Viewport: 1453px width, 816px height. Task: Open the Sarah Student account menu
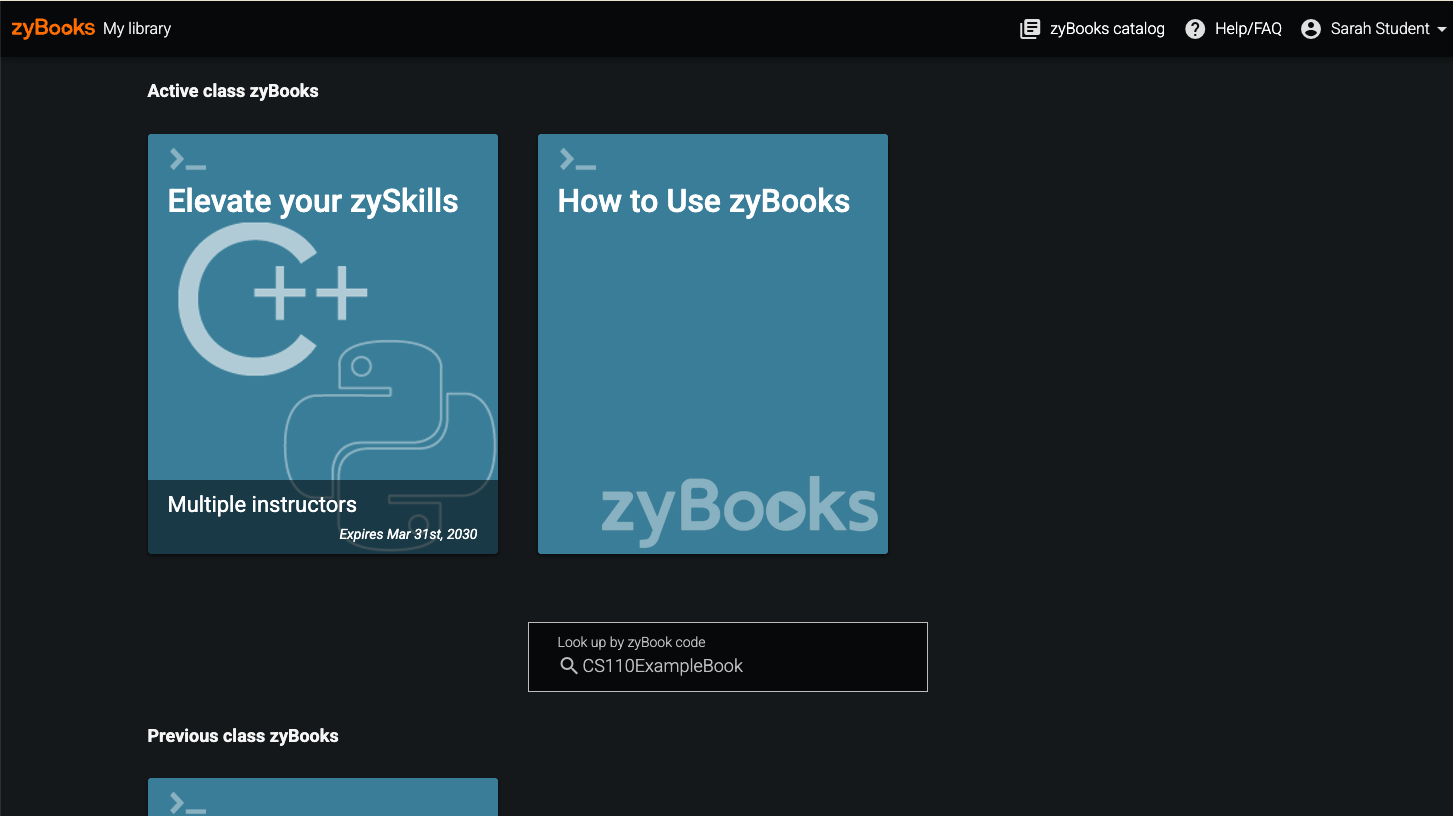[1373, 29]
